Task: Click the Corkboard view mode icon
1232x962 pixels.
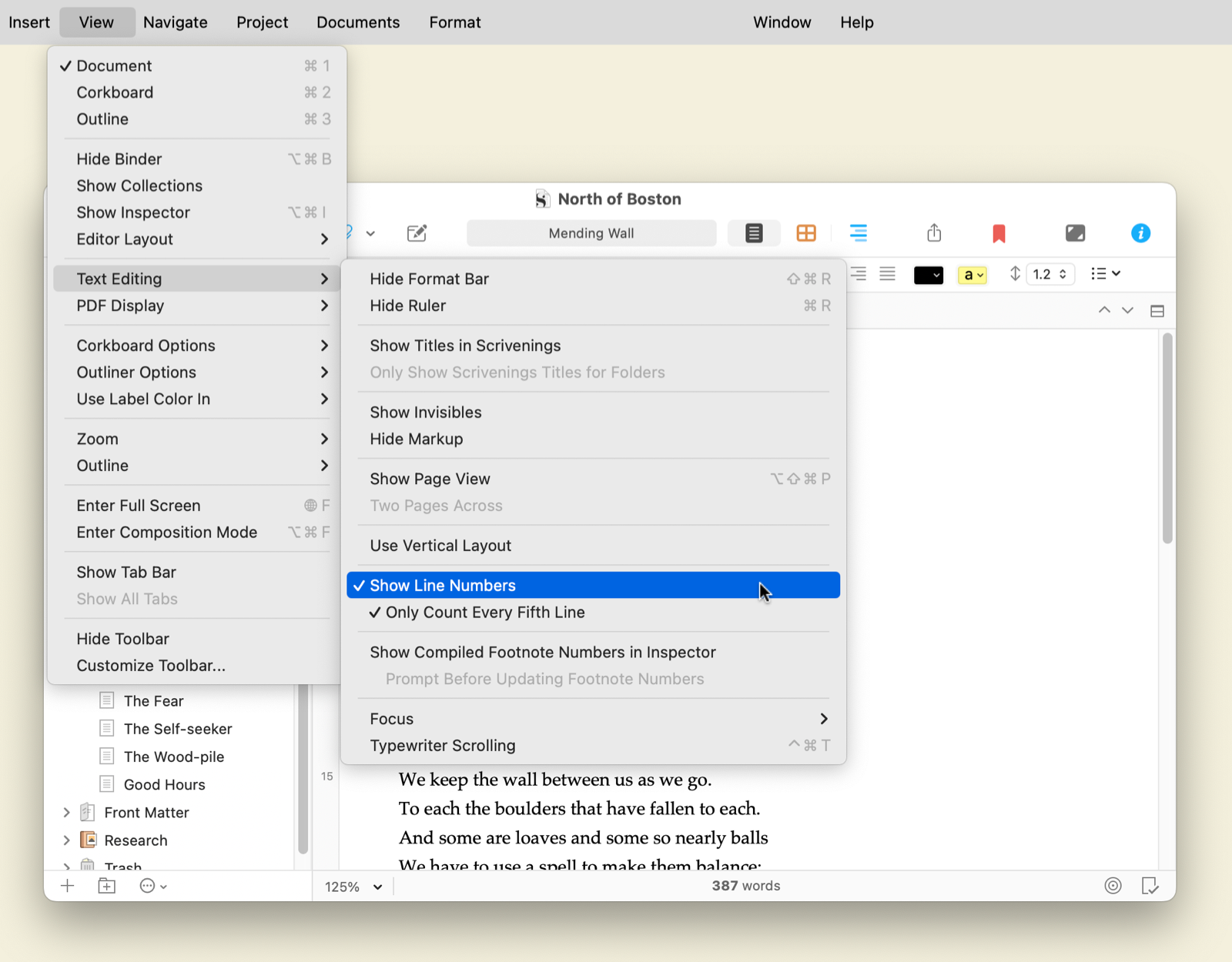Action: click(x=806, y=233)
